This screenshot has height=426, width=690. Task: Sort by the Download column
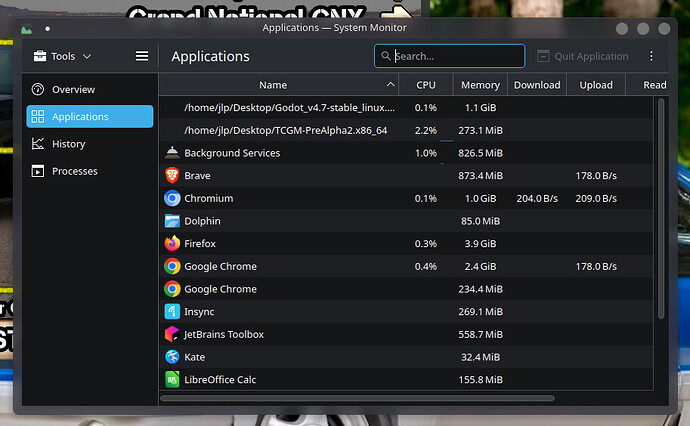pyautogui.click(x=537, y=85)
